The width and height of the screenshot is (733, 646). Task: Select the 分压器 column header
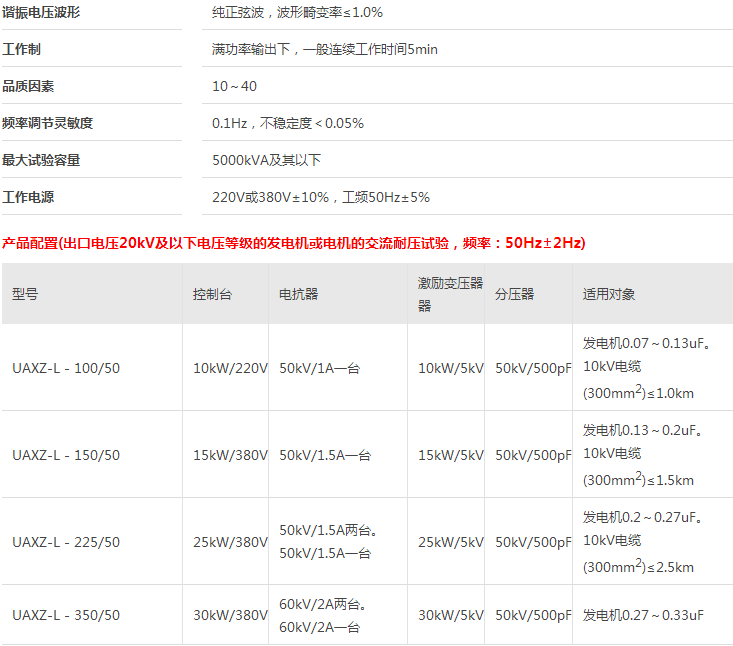tap(514, 294)
